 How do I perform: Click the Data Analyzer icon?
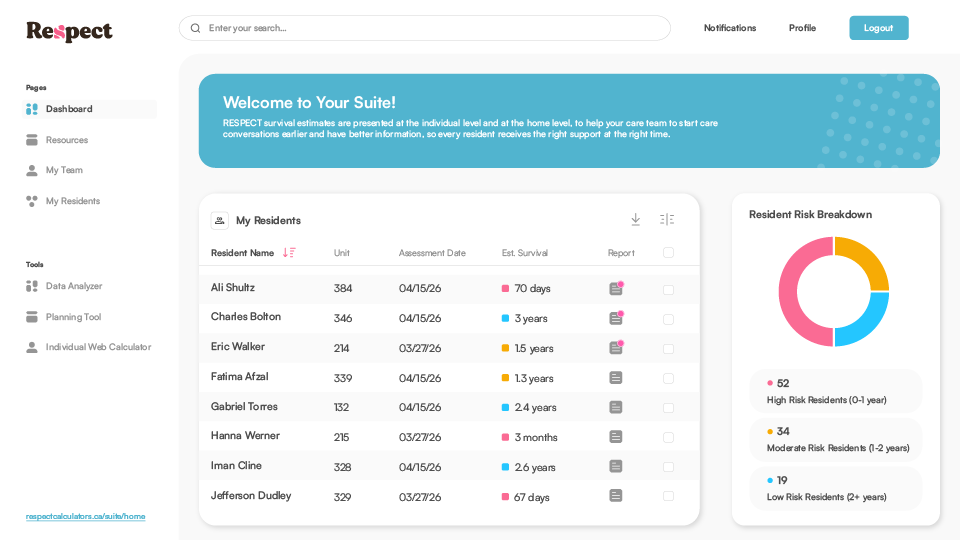click(32, 286)
